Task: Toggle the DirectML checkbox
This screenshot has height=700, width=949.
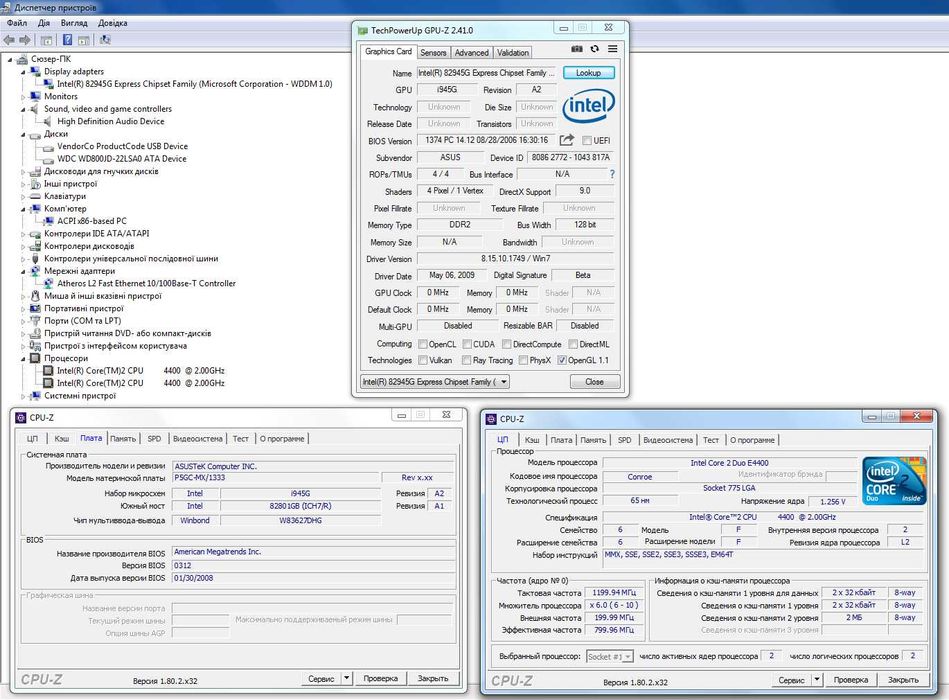Action: pos(573,344)
